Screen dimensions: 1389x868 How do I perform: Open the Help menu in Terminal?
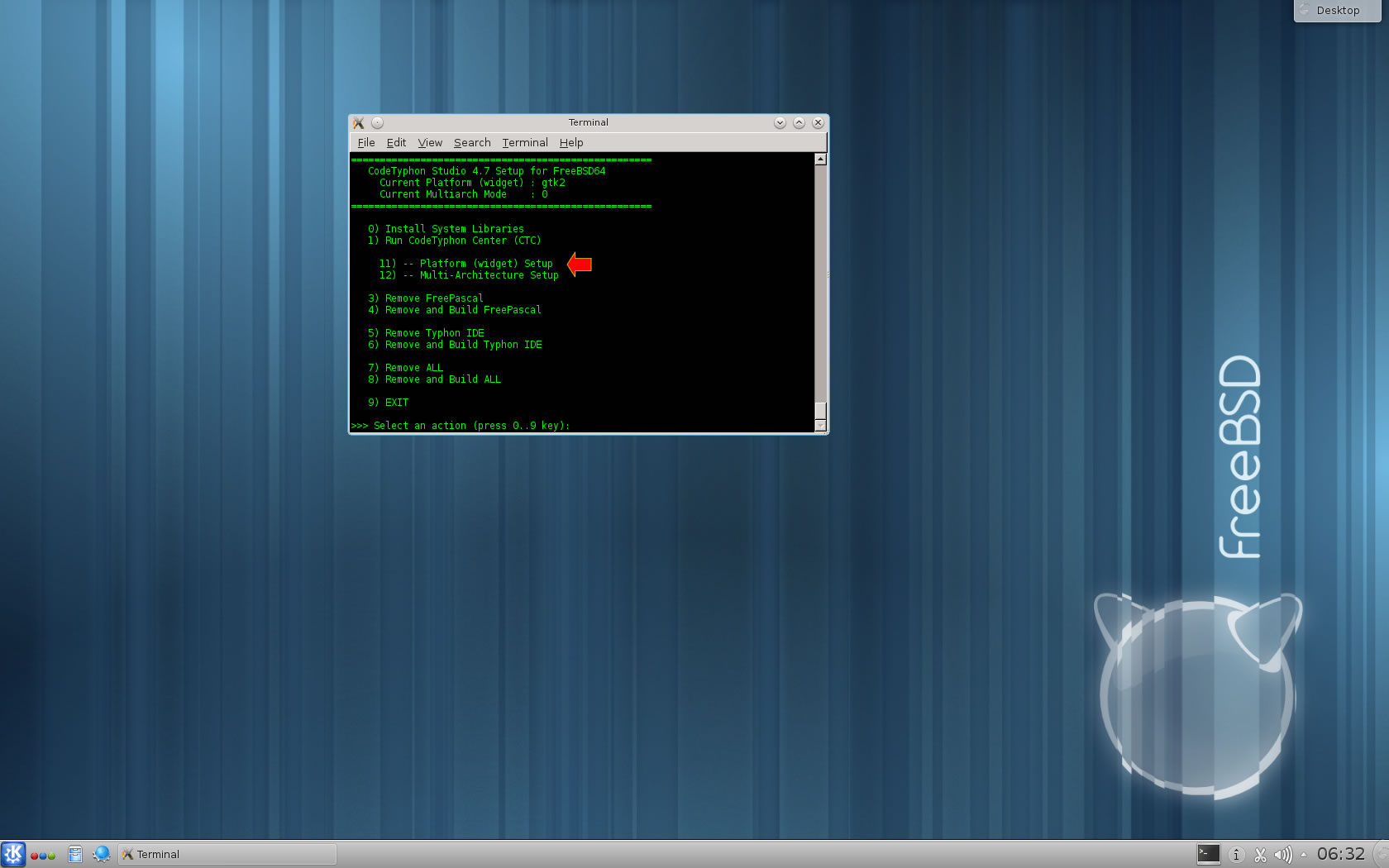(x=571, y=142)
